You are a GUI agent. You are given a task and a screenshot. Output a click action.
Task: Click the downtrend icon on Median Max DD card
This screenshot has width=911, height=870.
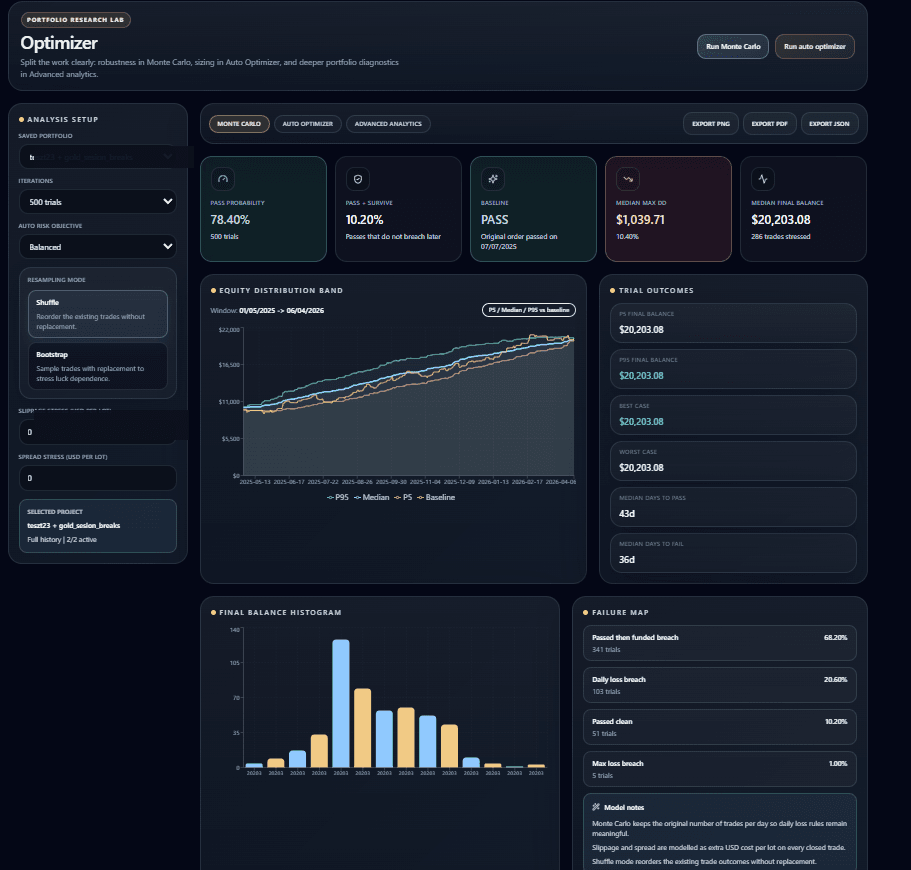pyautogui.click(x=628, y=179)
